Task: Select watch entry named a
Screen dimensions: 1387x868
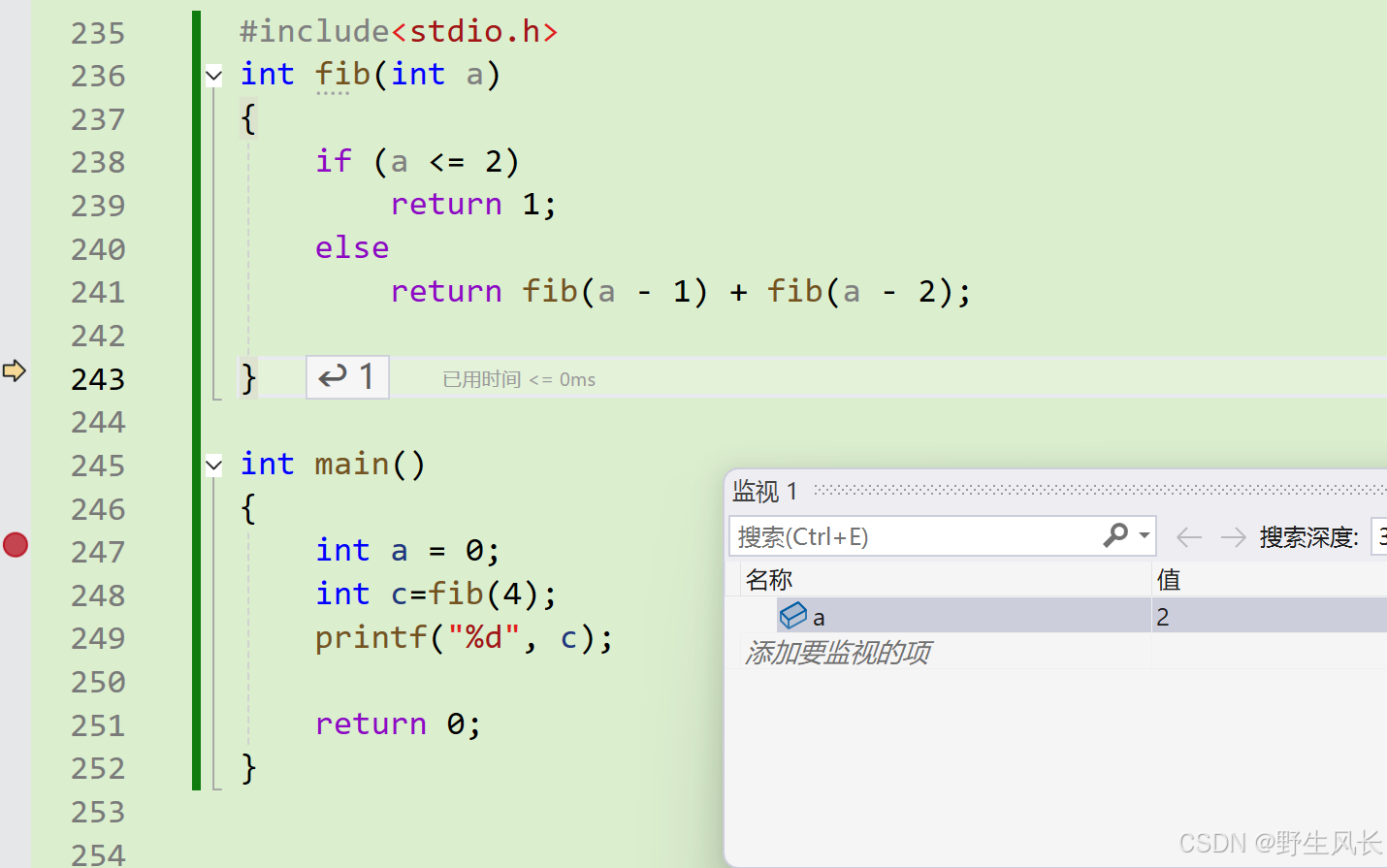Action: (819, 617)
